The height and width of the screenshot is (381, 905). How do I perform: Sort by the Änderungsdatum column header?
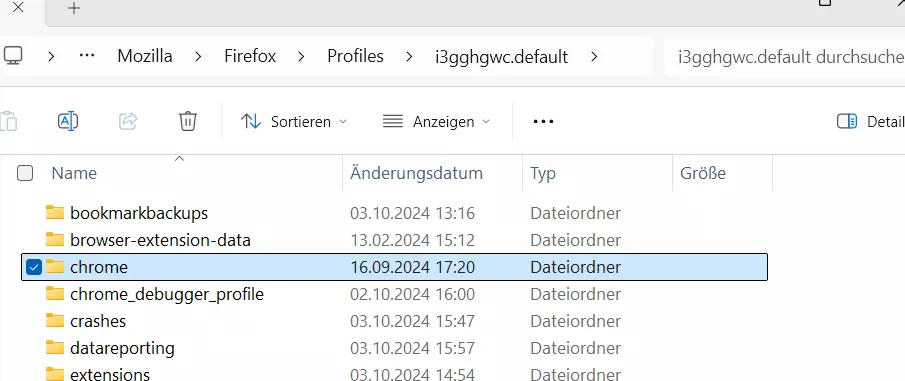[x=416, y=173]
